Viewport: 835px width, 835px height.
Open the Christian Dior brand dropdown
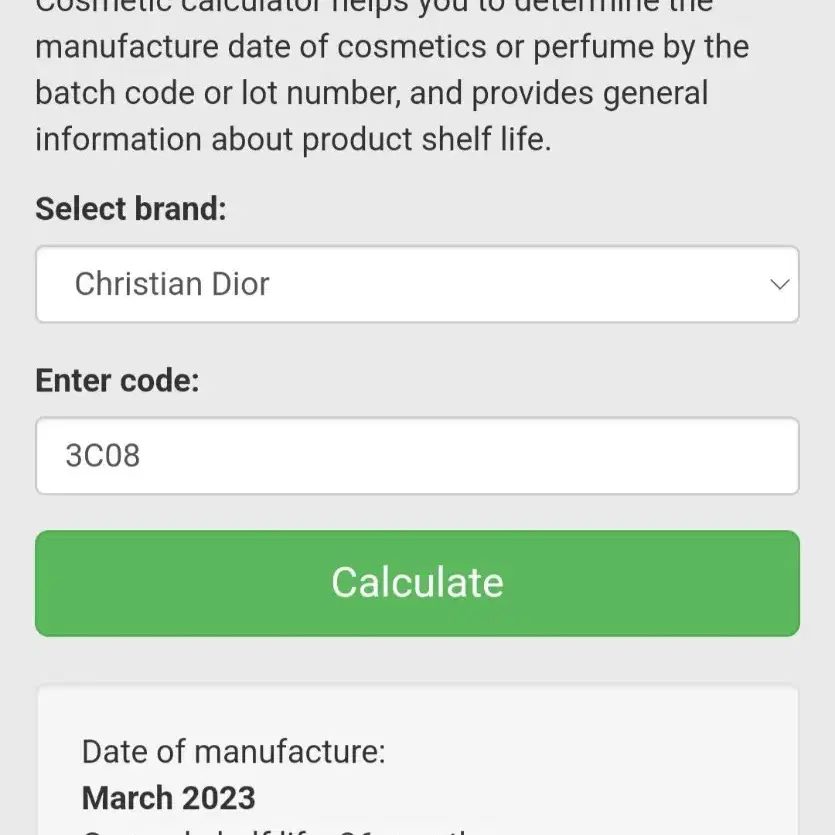click(x=418, y=284)
